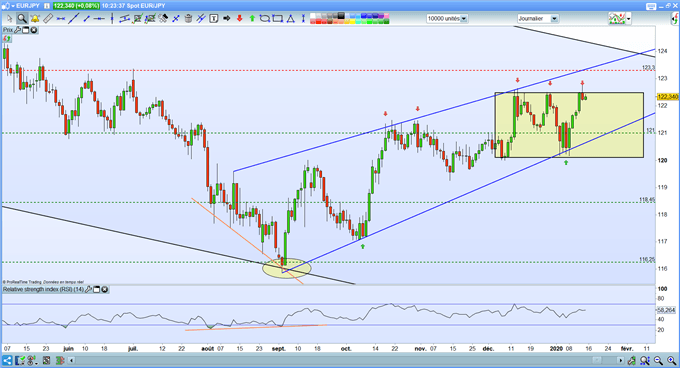Select the arrow cursor tool
This screenshot has width=680, height=368.
pos(10,19)
